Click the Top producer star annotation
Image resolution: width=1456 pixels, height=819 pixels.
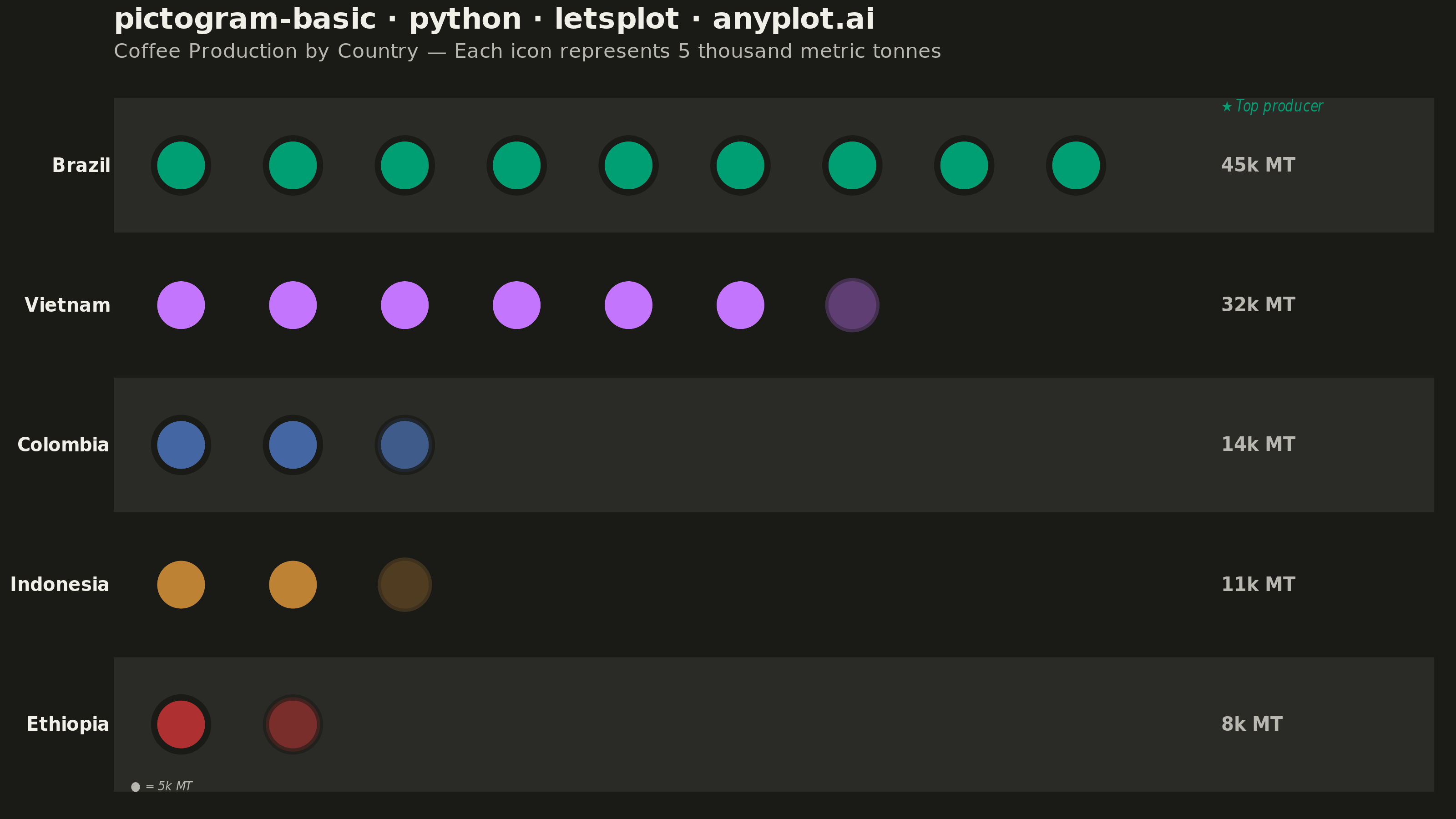pos(1272,106)
